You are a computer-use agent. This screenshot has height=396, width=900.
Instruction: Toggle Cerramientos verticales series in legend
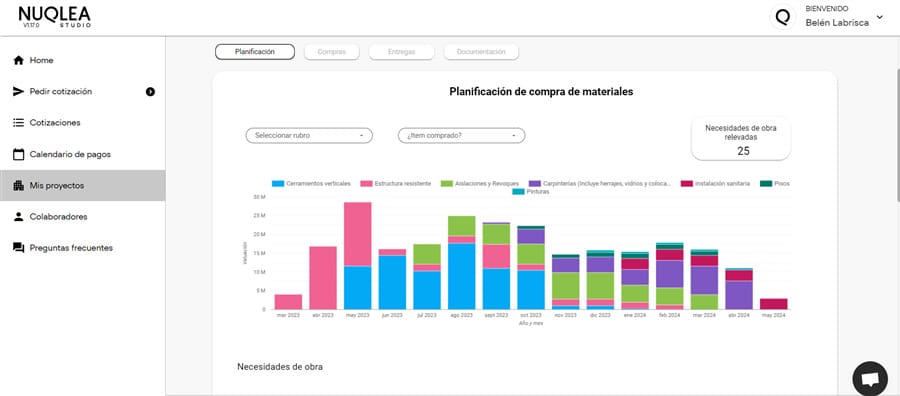311,184
